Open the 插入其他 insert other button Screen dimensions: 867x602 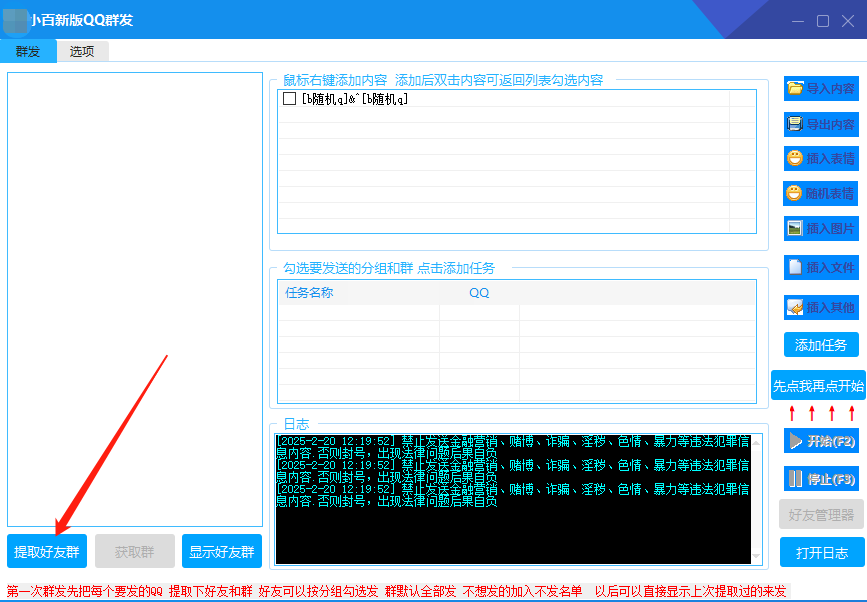pyautogui.click(x=821, y=307)
